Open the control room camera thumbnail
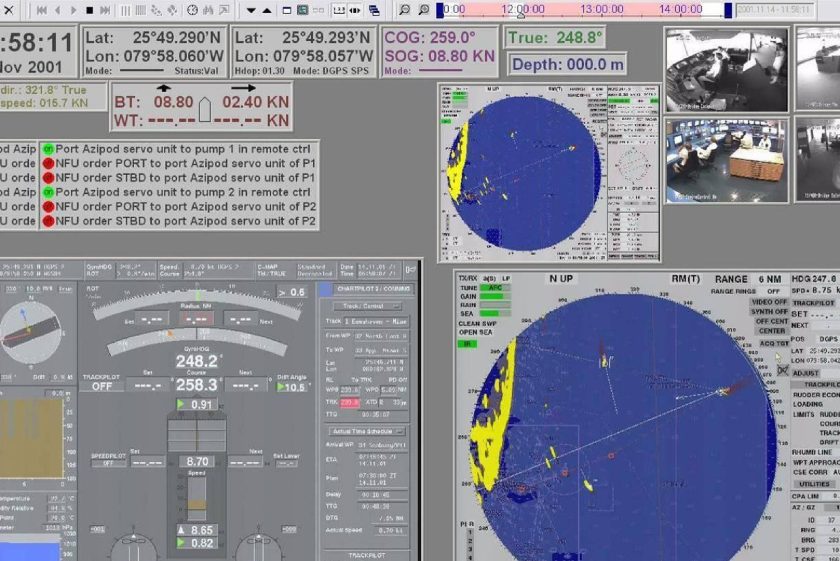Screen dimensions: 840x561 click(727, 161)
